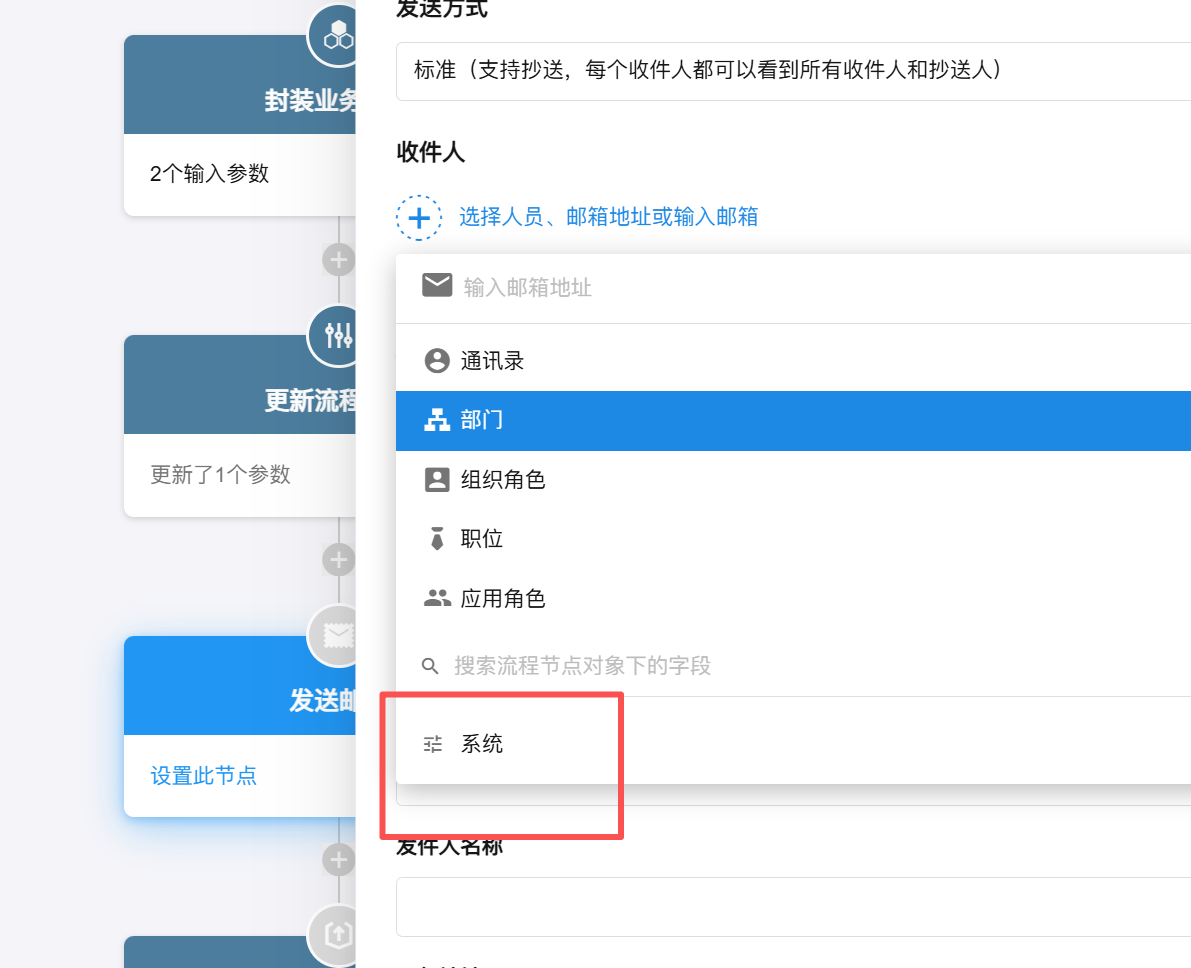The height and width of the screenshot is (968, 1191).
Task: Click the 更新了1个参数 node text
Action: 220,475
